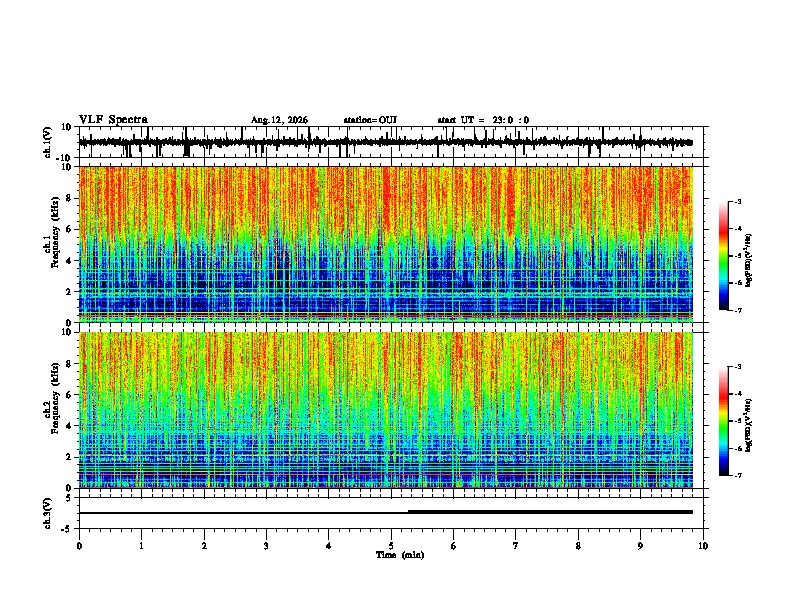Select the '1' tick on the Time axis
The width and height of the screenshot is (792, 612).
click(x=141, y=546)
